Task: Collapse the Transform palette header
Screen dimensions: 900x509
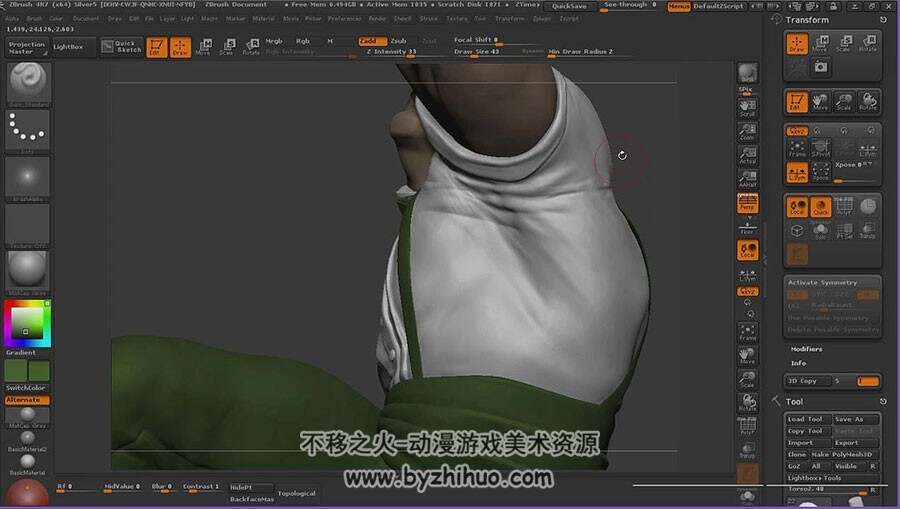Action: click(807, 20)
